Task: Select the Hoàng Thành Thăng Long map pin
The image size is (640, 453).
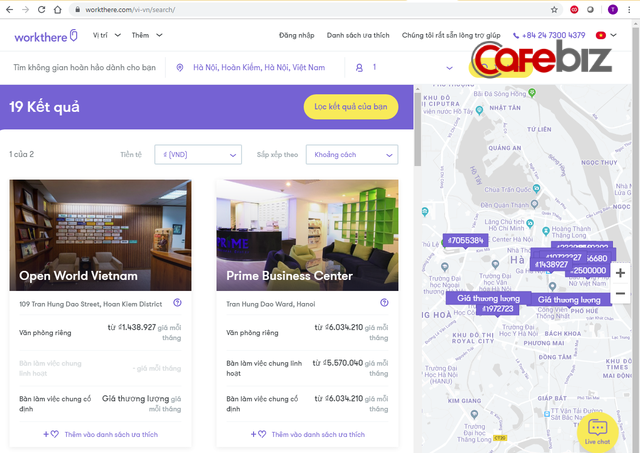Action: (546, 231)
